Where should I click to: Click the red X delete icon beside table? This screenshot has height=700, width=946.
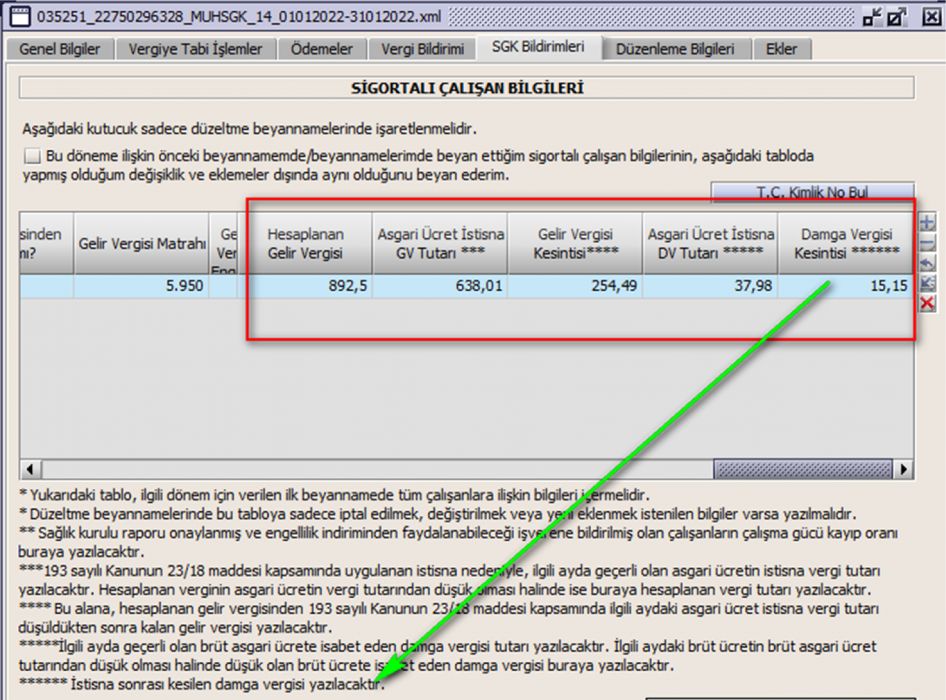927,303
